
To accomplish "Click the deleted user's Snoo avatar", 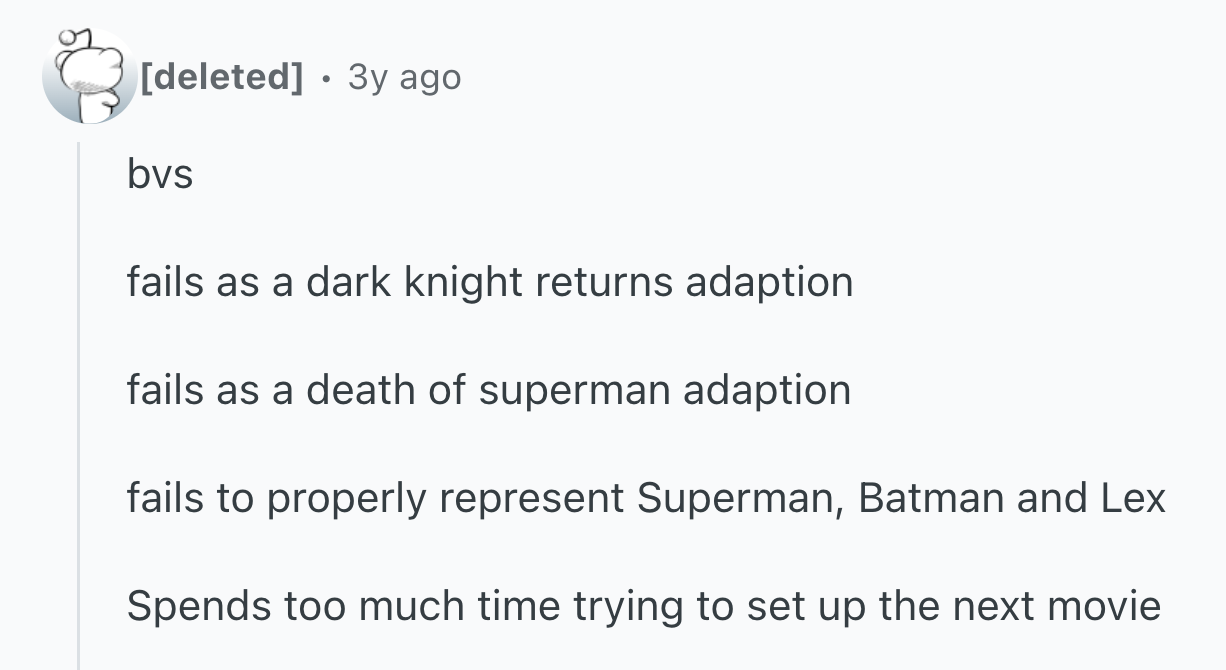I will coord(88,77).
